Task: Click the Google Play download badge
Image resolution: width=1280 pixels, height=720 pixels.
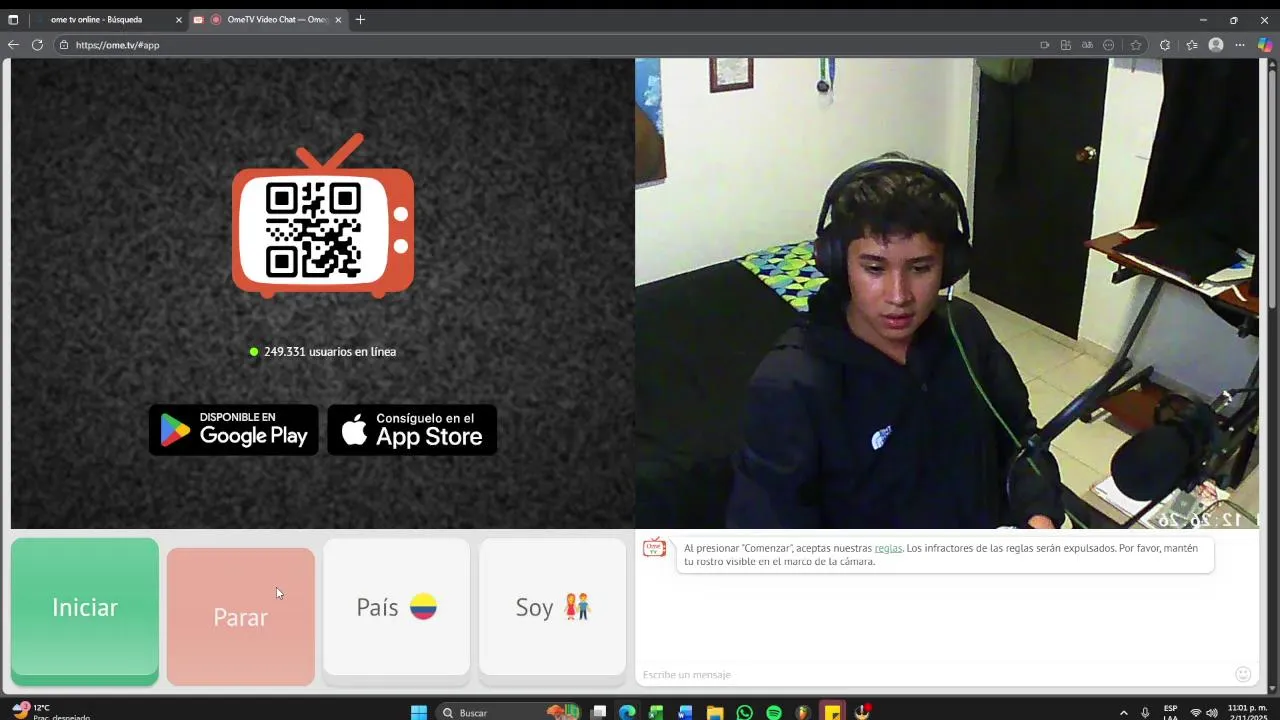Action: (234, 430)
